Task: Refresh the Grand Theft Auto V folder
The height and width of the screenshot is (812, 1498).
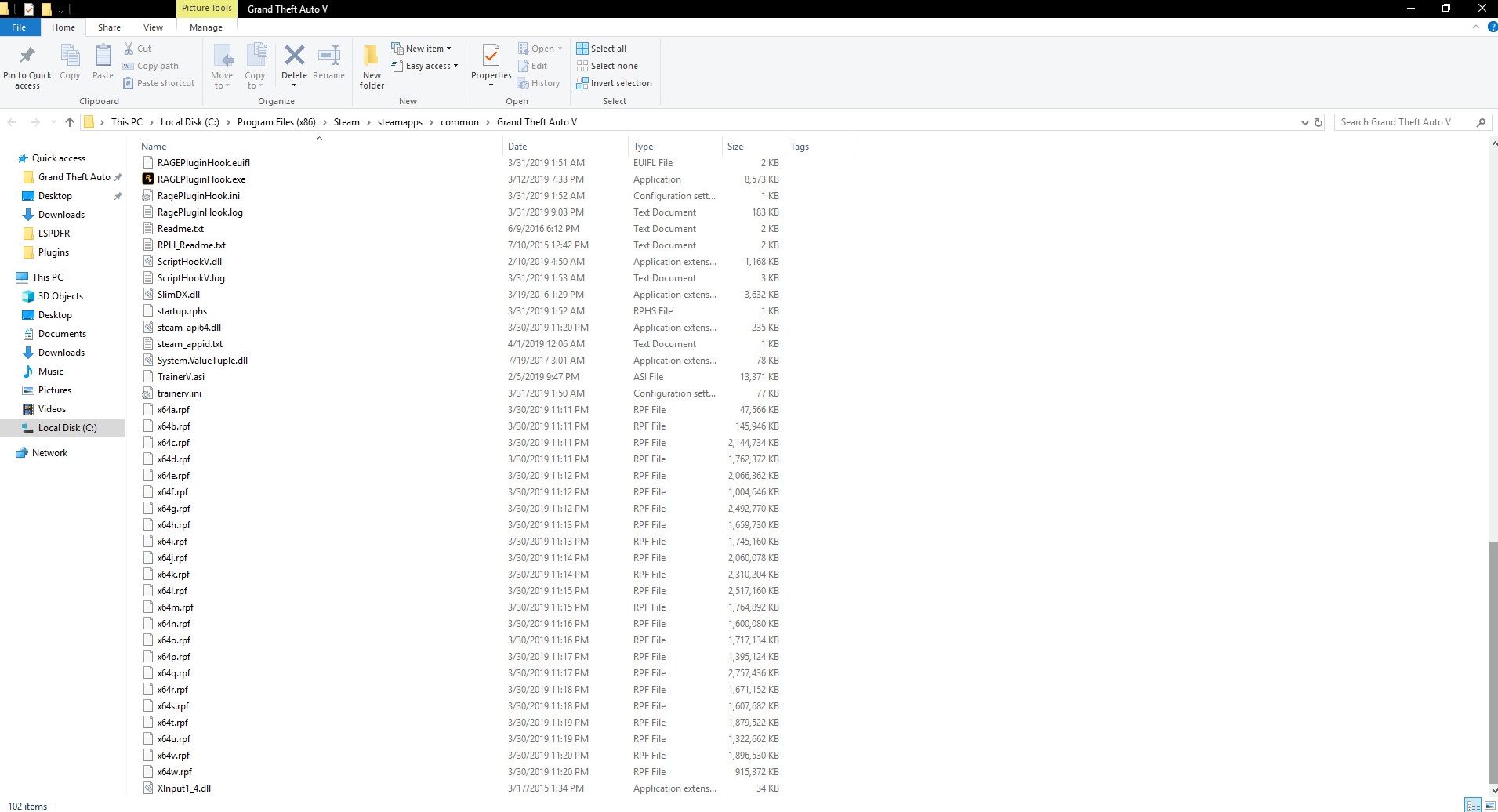Action: [x=1318, y=122]
